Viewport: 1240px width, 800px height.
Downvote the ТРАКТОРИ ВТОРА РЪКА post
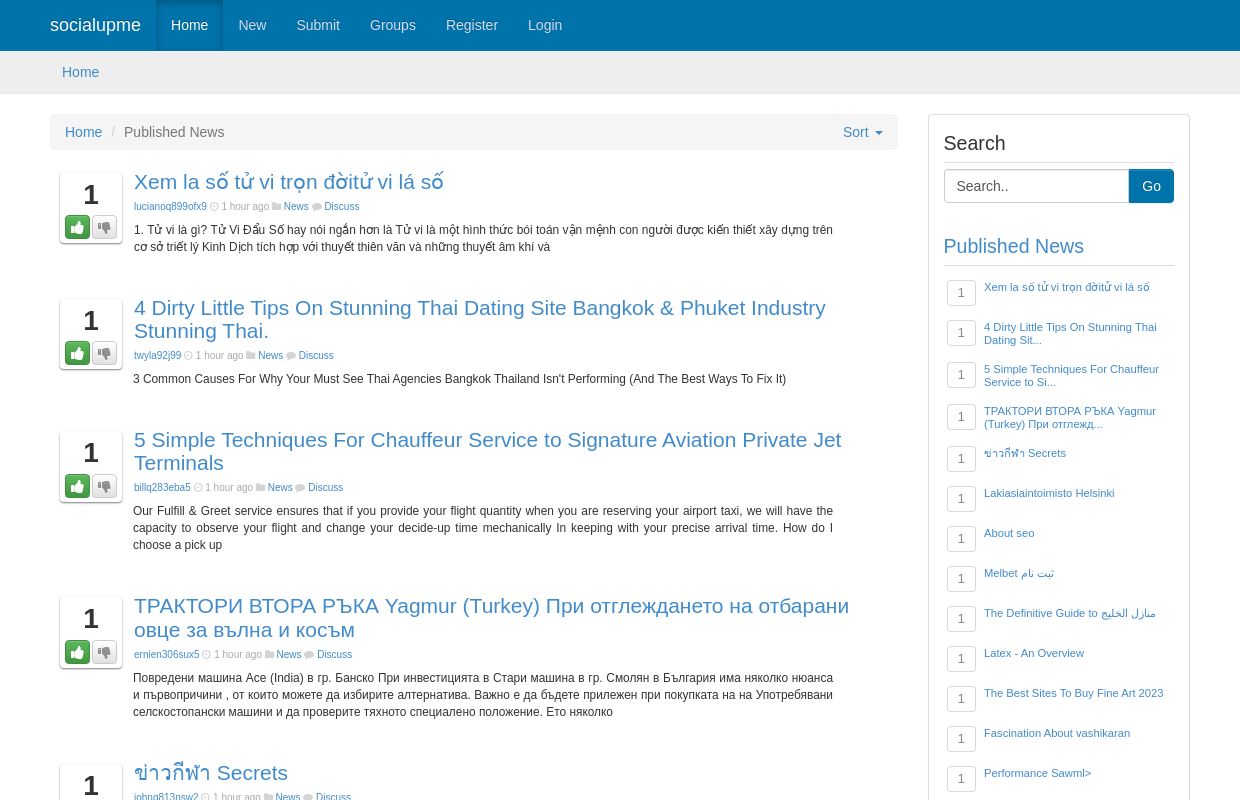coord(104,652)
